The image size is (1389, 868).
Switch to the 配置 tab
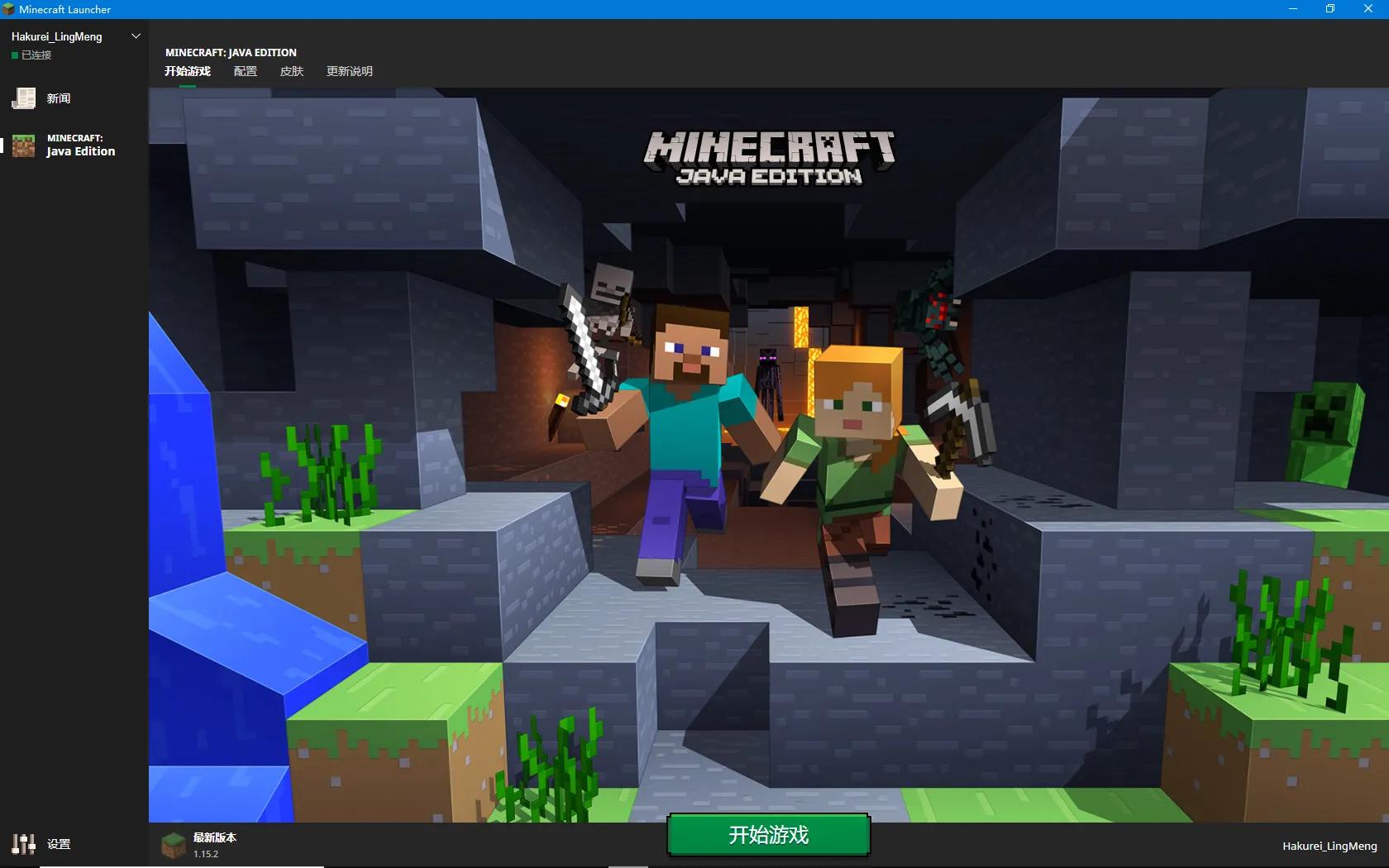(246, 71)
